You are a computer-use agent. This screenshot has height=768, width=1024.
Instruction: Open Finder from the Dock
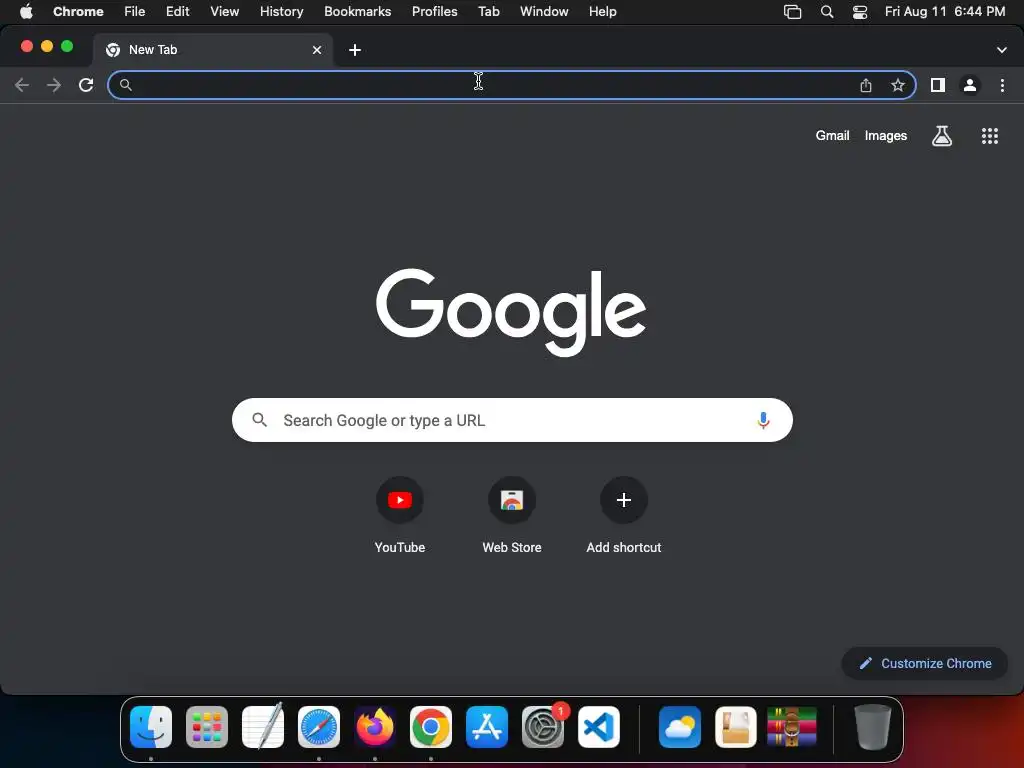pos(151,727)
